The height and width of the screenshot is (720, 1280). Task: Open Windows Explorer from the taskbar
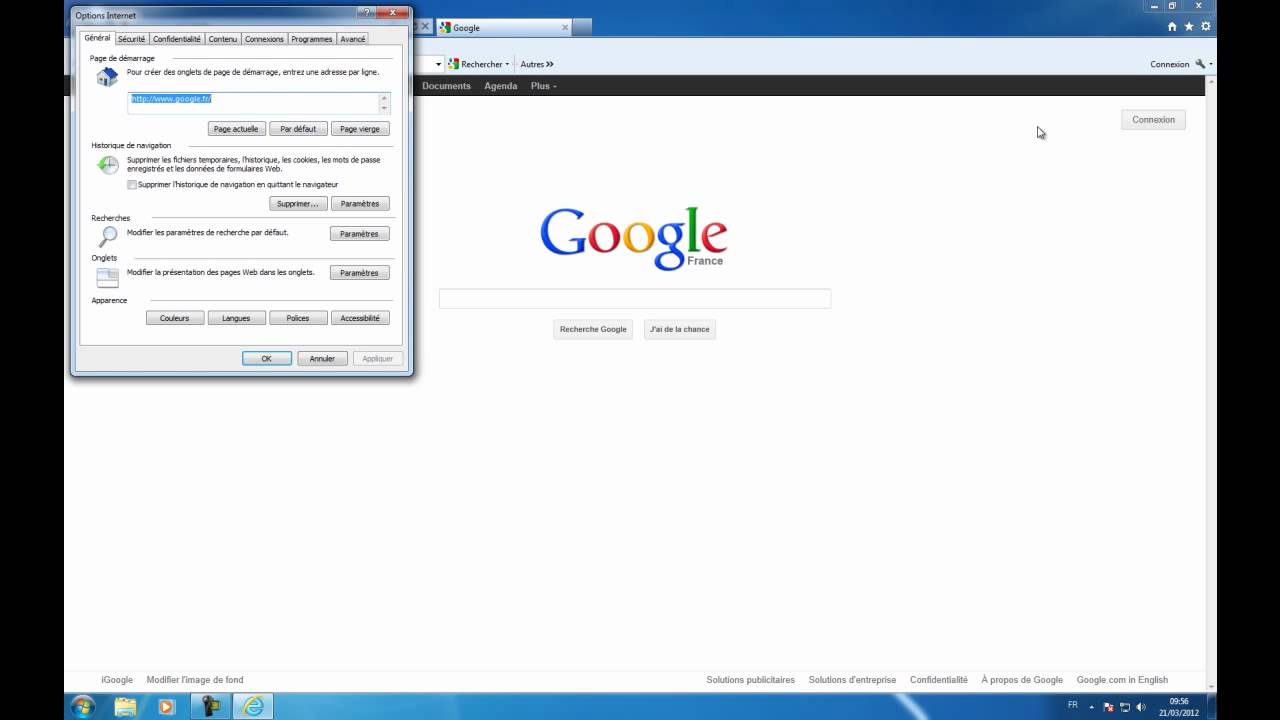pyautogui.click(x=125, y=706)
